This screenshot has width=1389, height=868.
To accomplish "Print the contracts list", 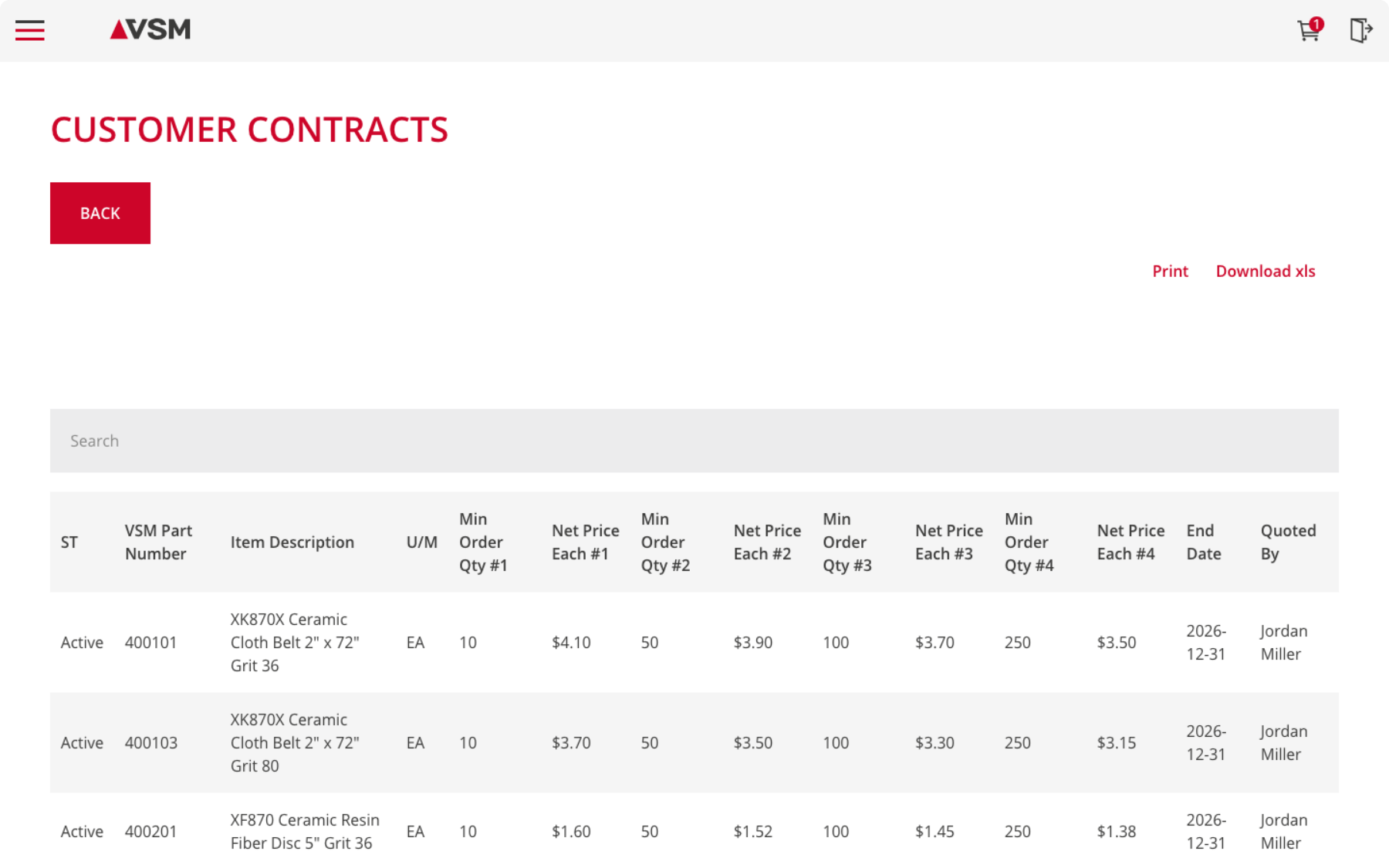I will click(x=1170, y=271).
